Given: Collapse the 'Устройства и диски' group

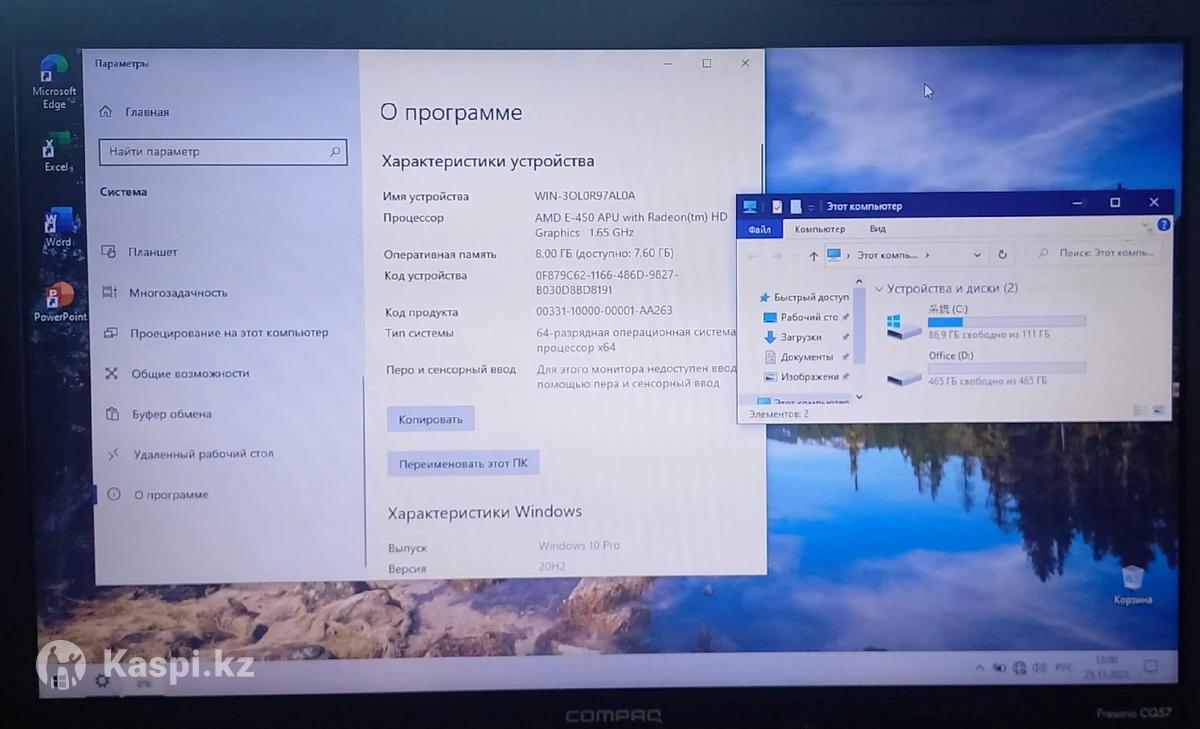Looking at the screenshot, I should pyautogui.click(x=879, y=289).
